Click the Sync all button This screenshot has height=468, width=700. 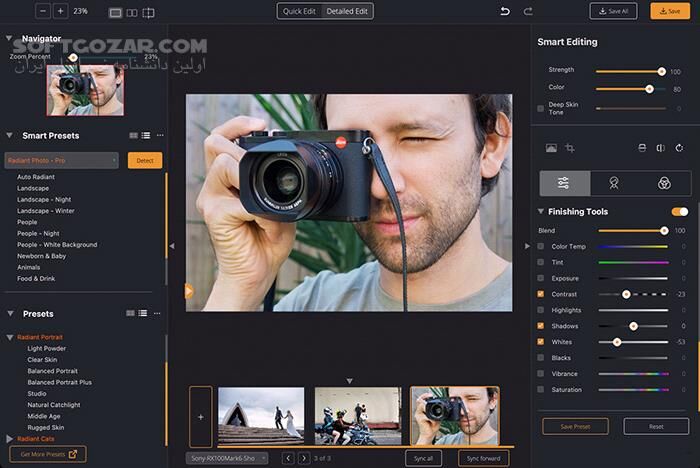pos(423,458)
